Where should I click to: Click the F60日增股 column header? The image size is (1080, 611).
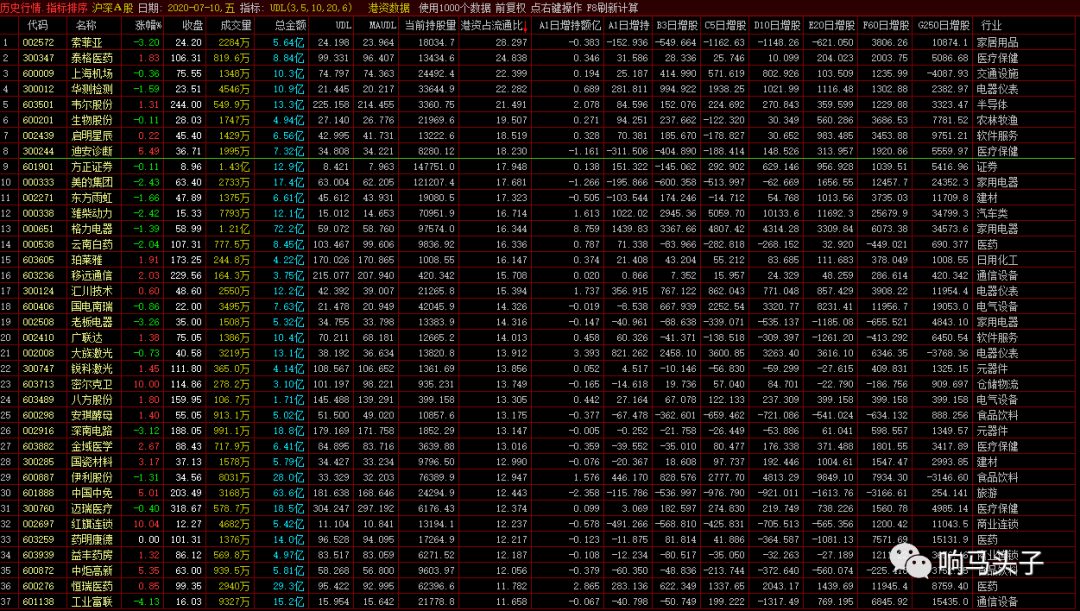click(x=885, y=25)
